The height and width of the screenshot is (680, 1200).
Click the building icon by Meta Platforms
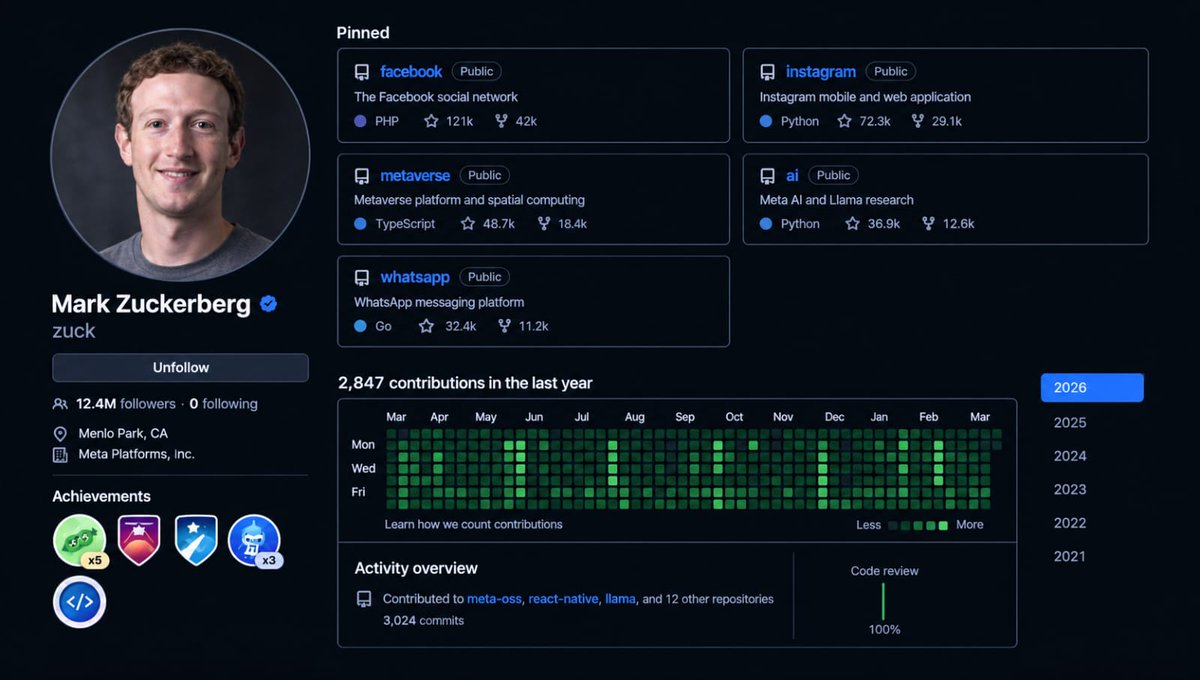[x=60, y=455]
